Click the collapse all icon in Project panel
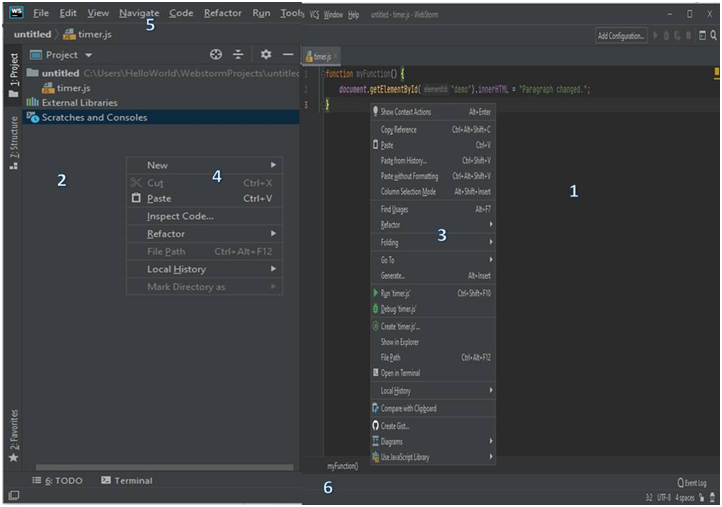This screenshot has width=722, height=507. click(x=239, y=55)
